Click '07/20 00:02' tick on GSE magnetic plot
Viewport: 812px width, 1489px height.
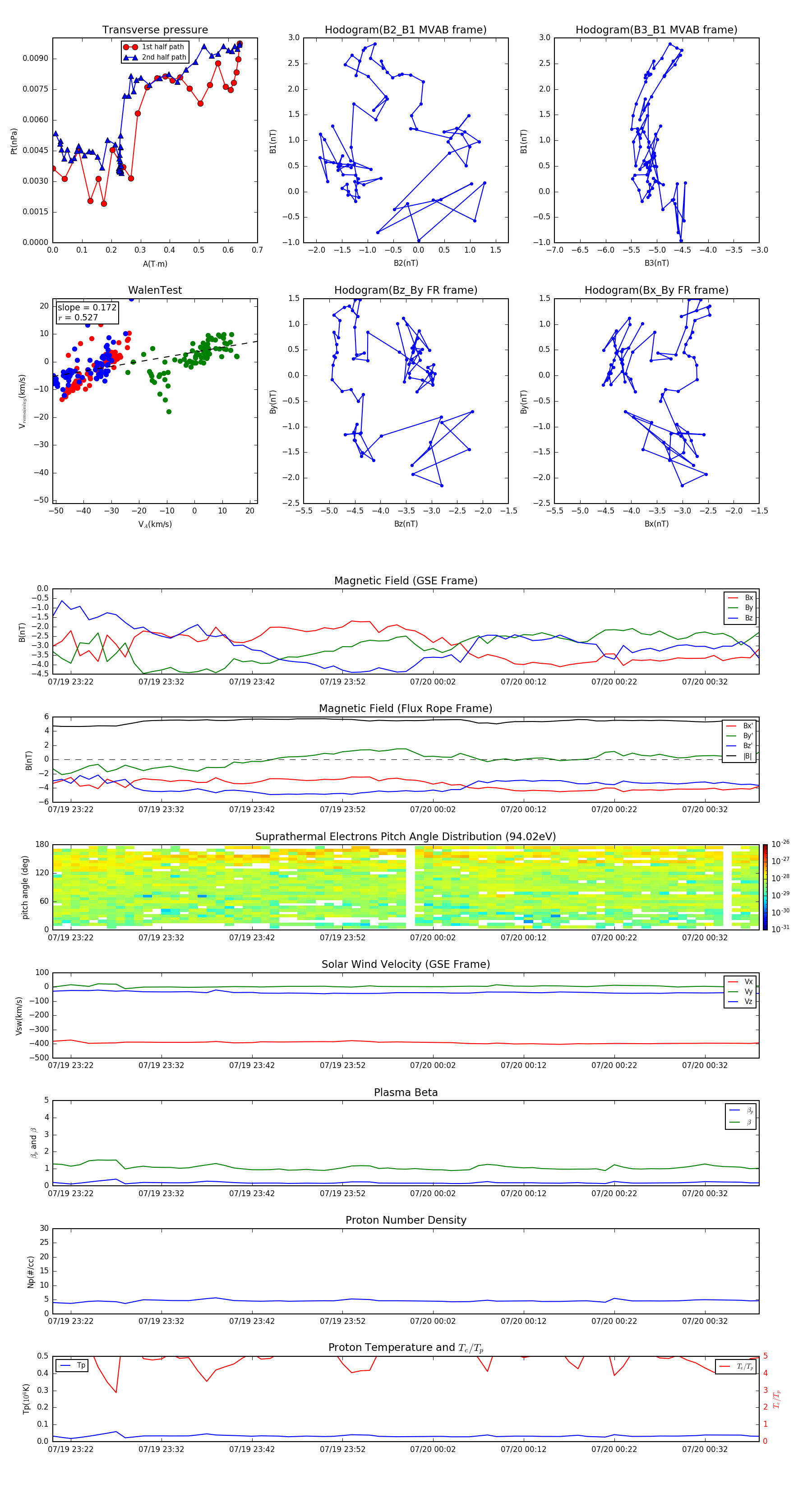coord(433,682)
